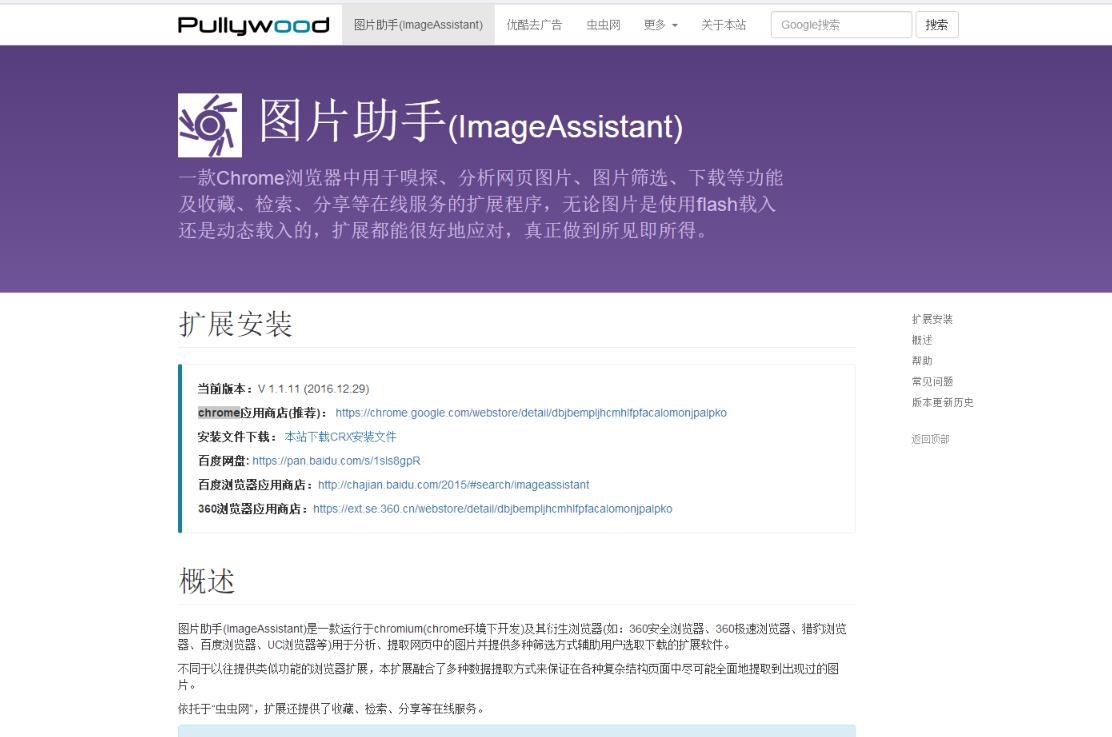The height and width of the screenshot is (737, 1112).
Task: Jump to 扩展安装 via sidebar link
Action: pos(932,319)
